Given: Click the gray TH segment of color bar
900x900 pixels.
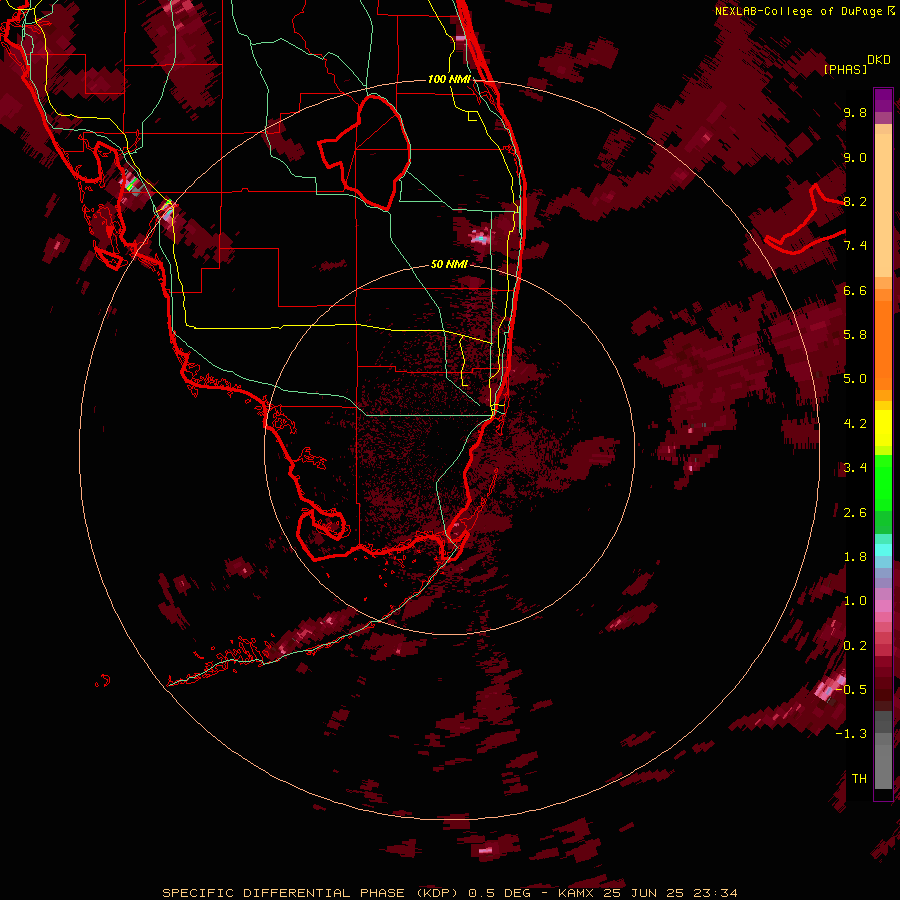Looking at the screenshot, I should [883, 766].
